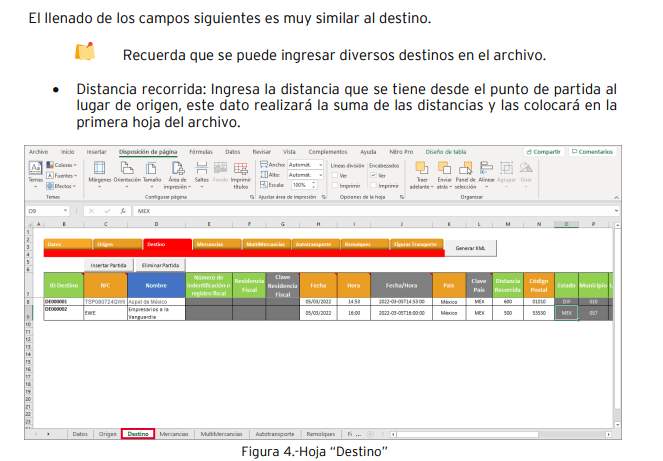Toggle the Ver checkbox under Encabezados

[x=373, y=175]
